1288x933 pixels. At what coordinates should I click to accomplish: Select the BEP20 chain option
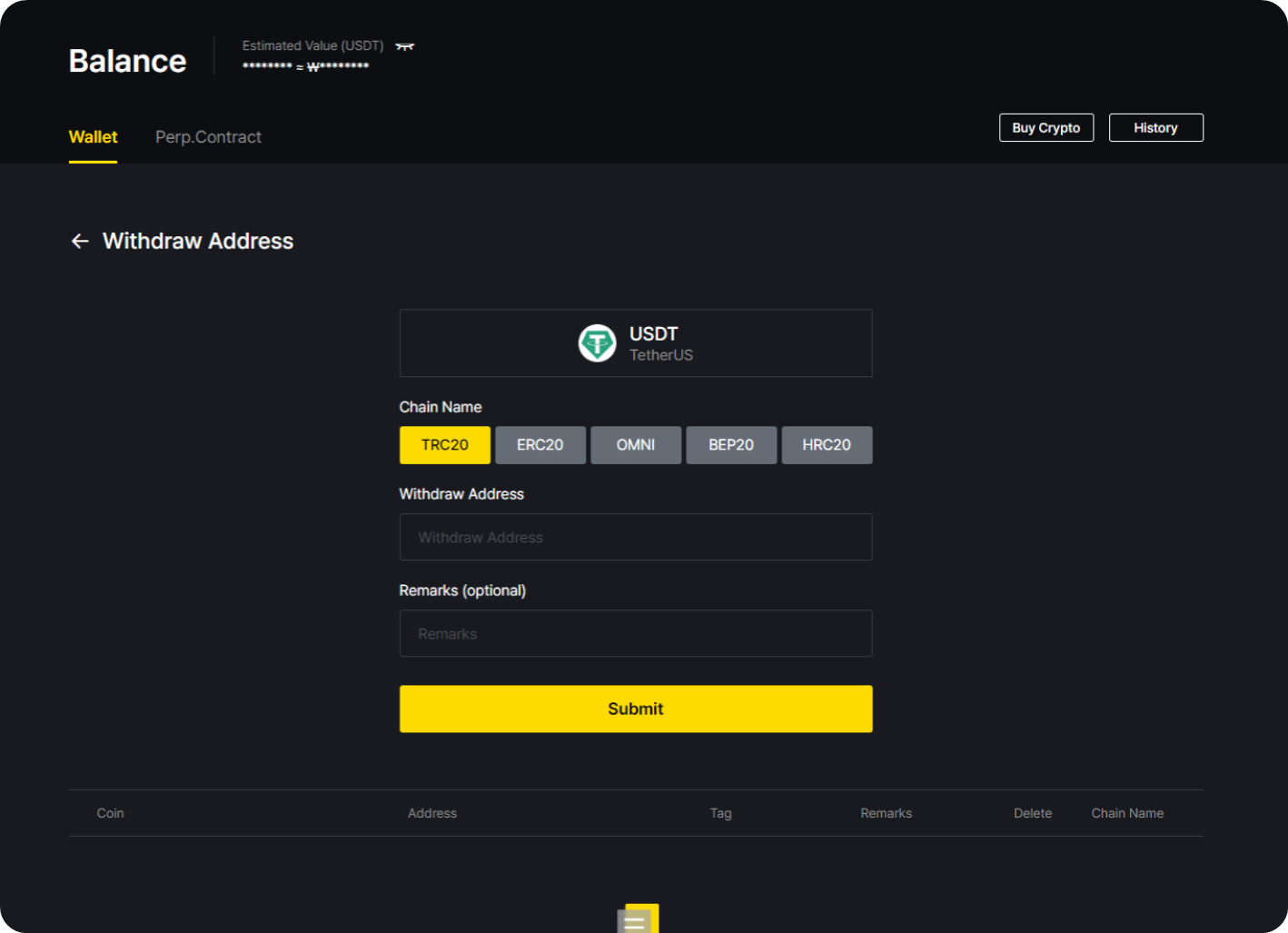click(731, 445)
